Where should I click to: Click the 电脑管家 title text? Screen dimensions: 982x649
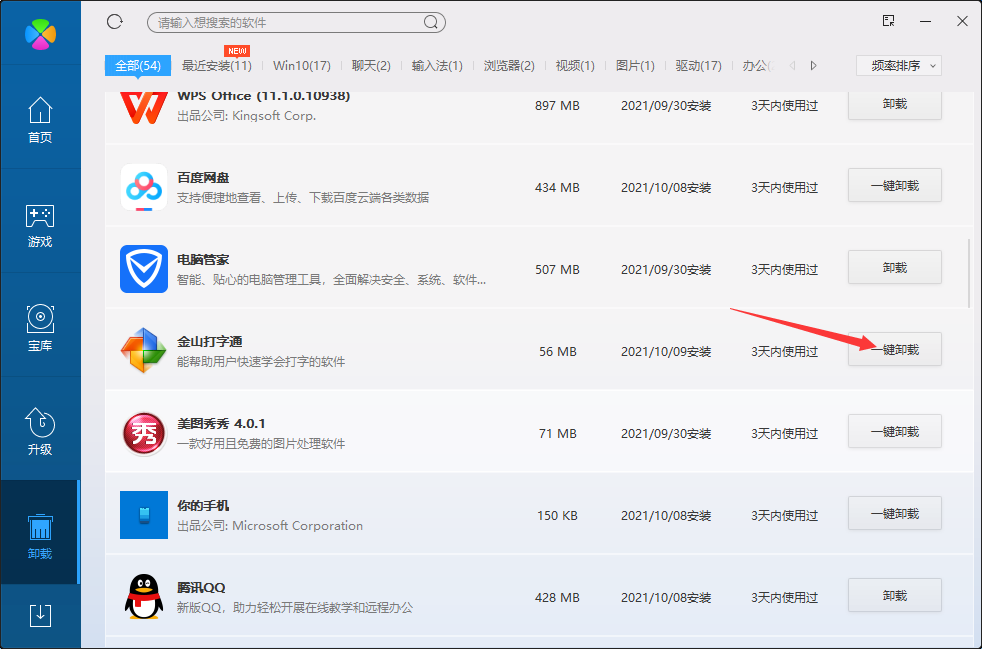pyautogui.click(x=204, y=259)
